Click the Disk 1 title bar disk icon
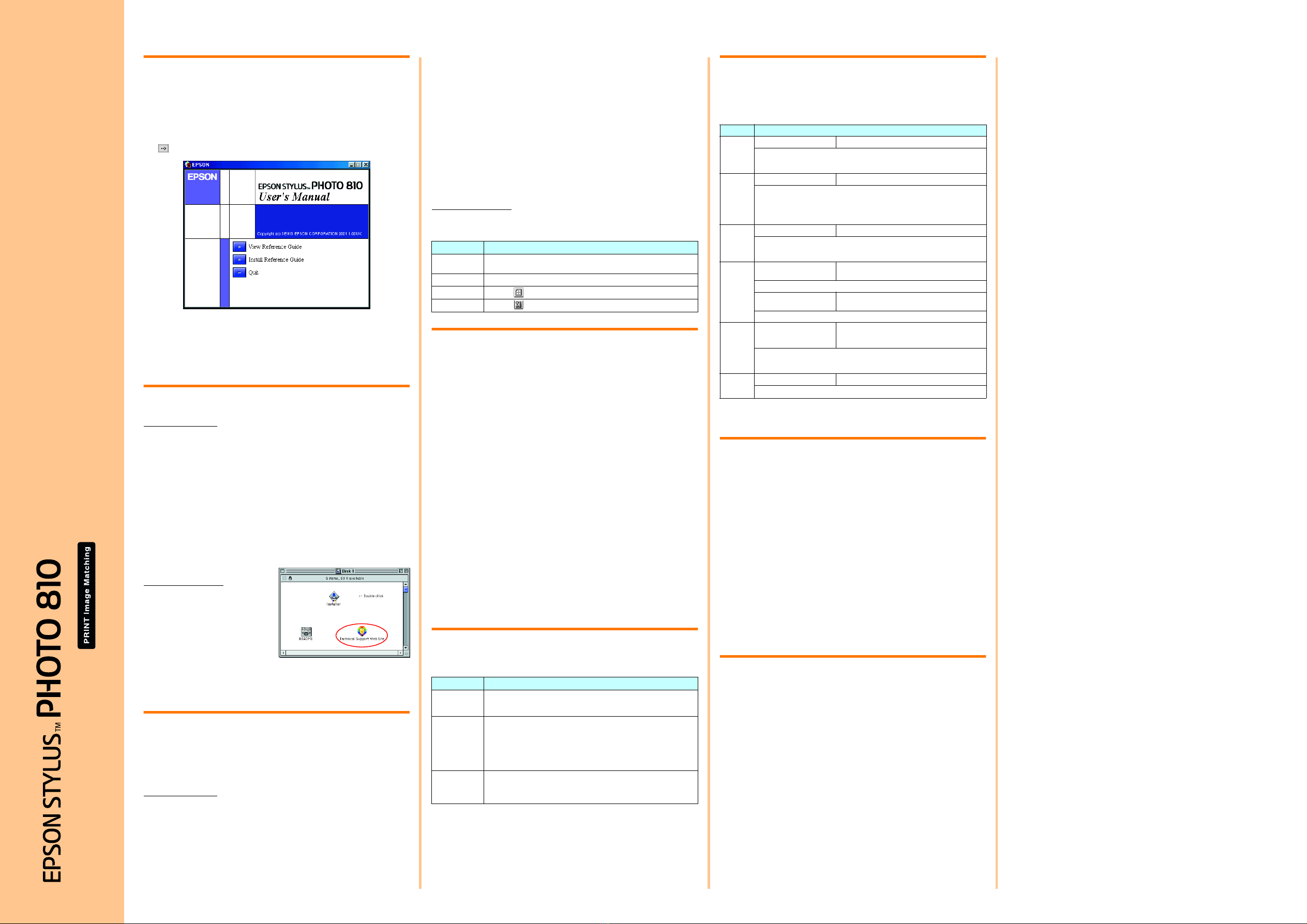The width and height of the screenshot is (1307, 924). point(339,571)
